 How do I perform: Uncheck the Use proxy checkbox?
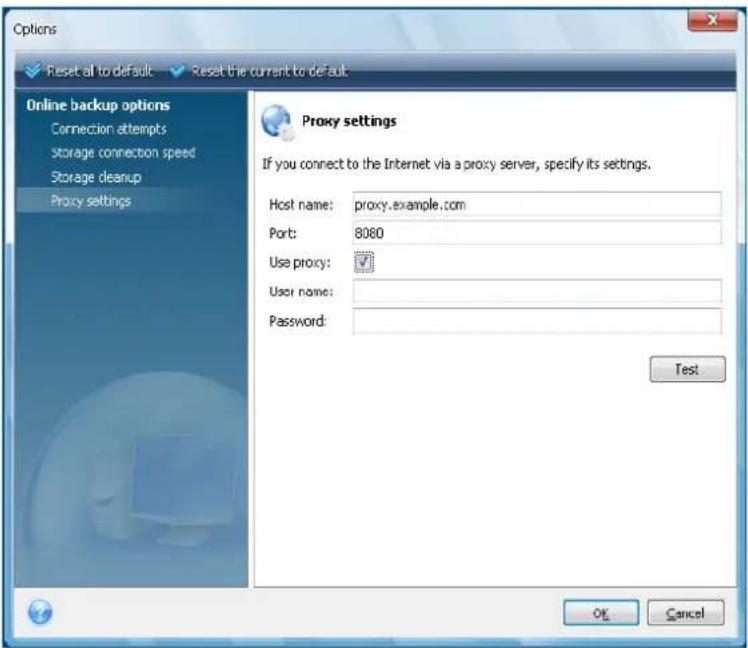(x=364, y=261)
